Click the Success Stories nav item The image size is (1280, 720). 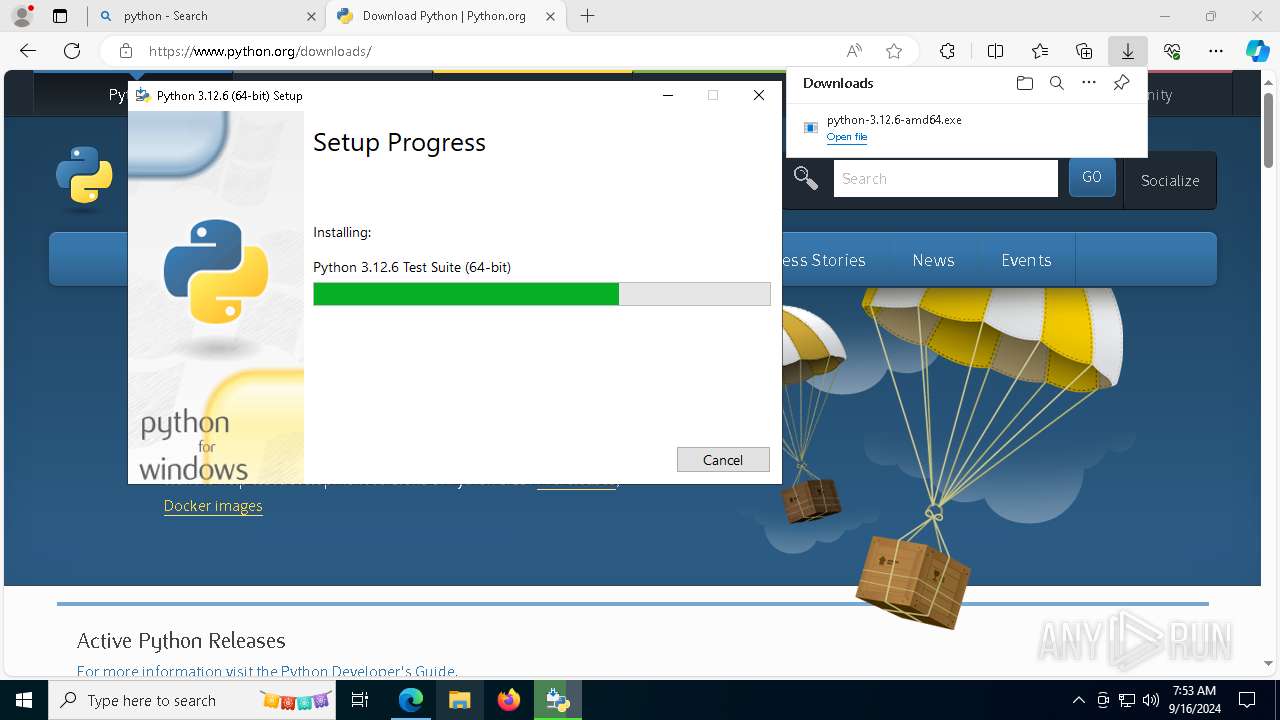[823, 260]
